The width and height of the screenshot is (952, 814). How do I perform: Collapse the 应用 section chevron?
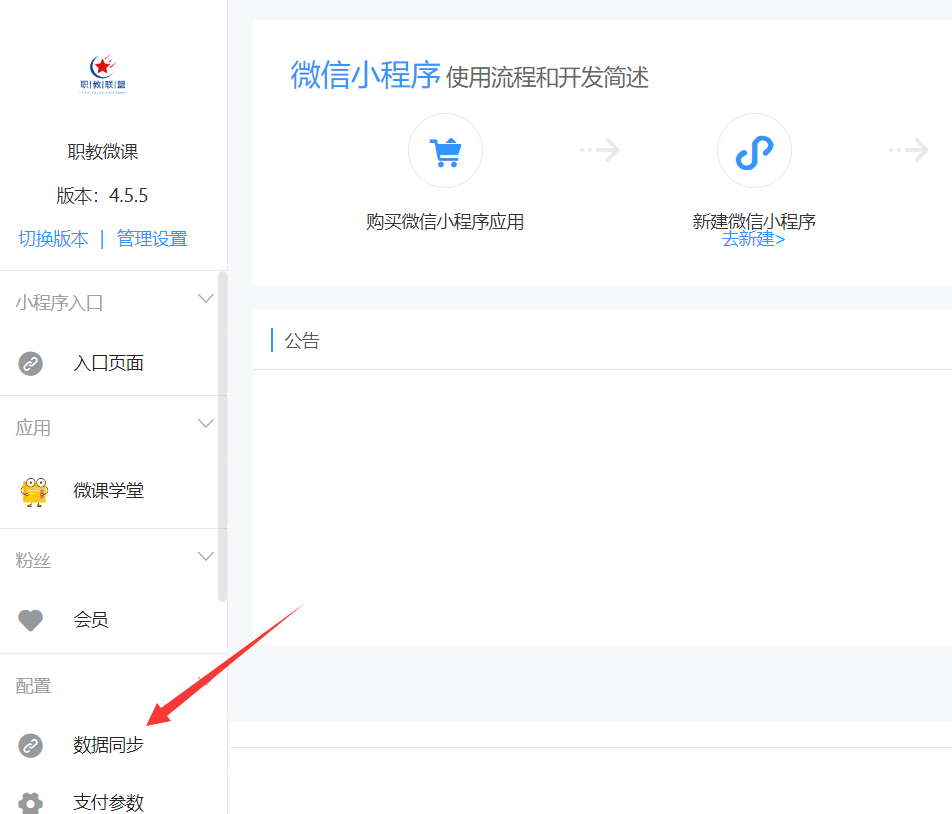(206, 424)
